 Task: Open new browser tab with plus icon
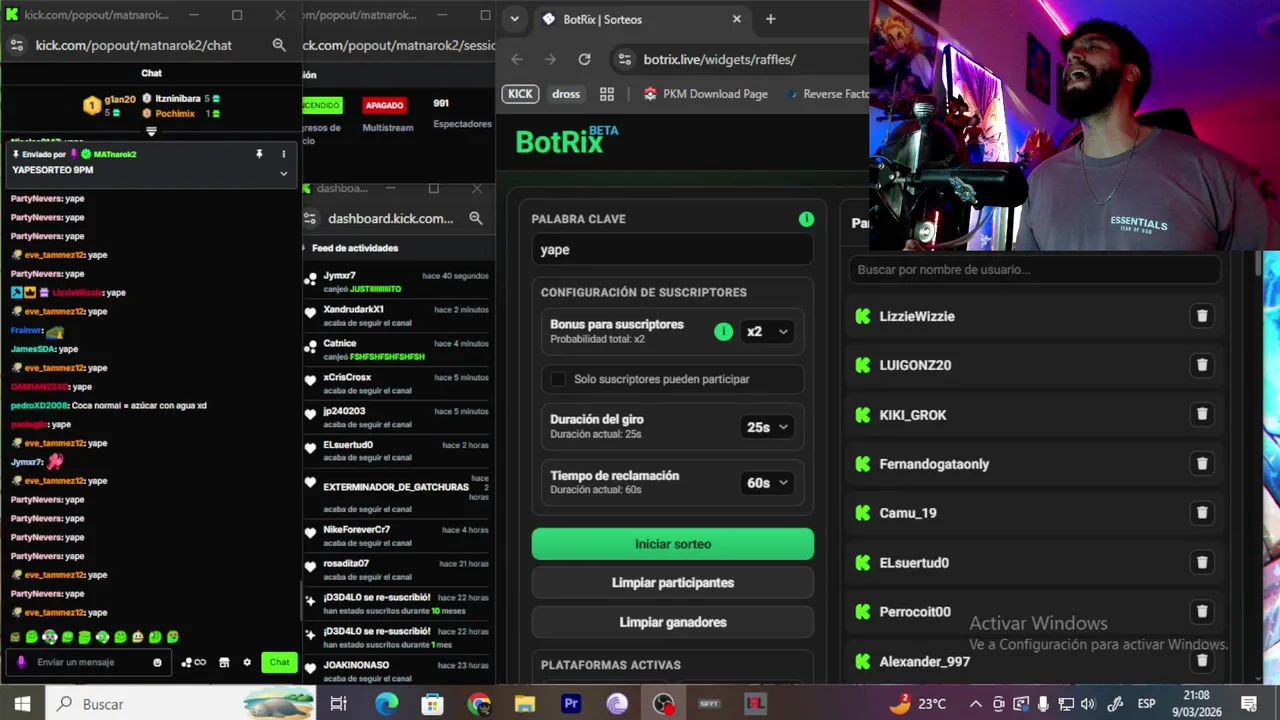coord(770,19)
